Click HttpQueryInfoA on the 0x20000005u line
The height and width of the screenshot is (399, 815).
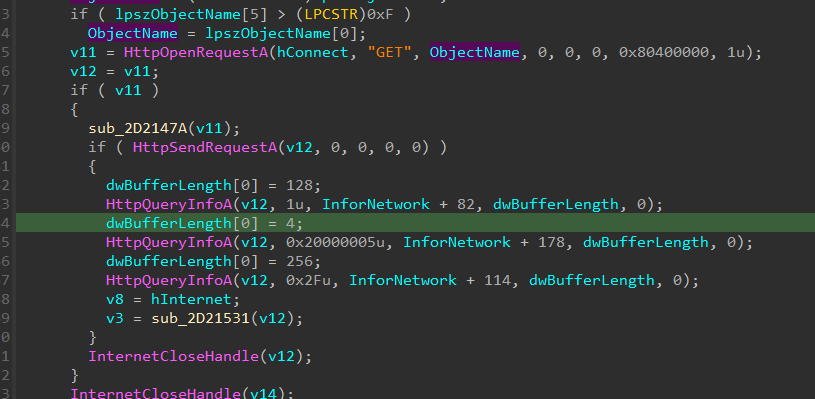point(169,242)
